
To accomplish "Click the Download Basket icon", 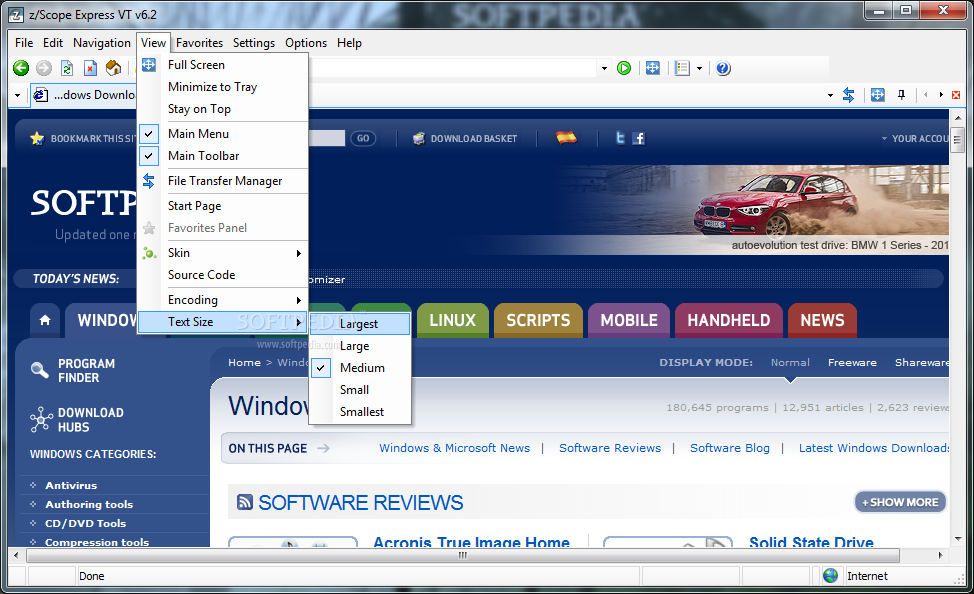I will pos(419,138).
